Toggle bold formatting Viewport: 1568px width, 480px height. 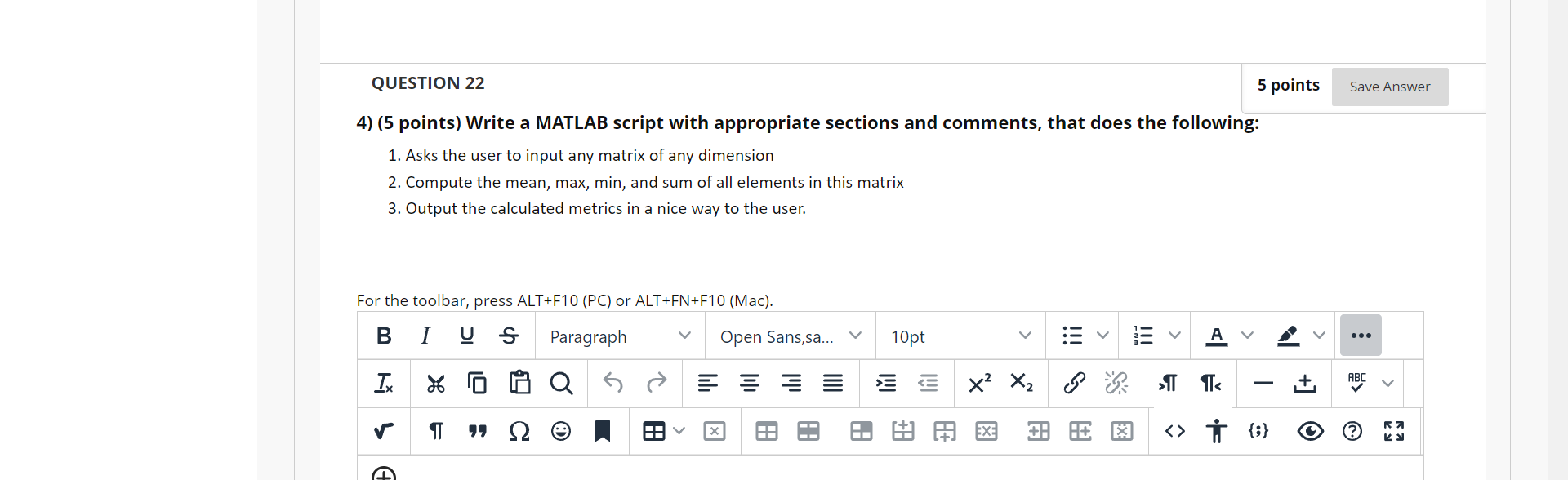click(384, 336)
